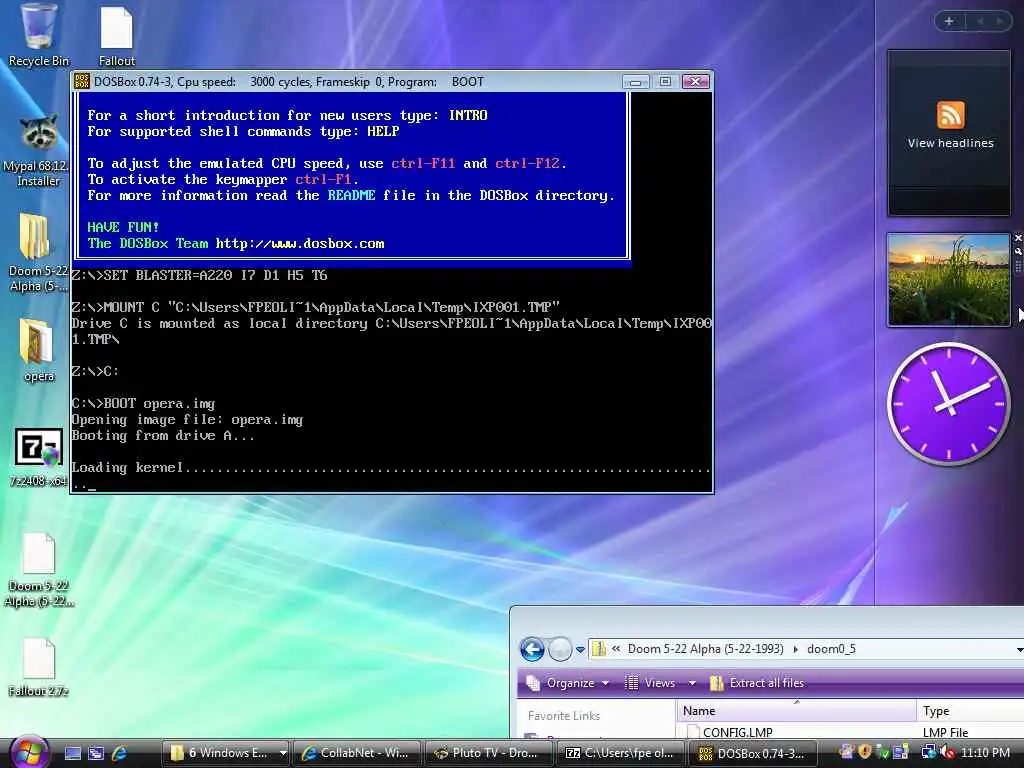Open the Recycle Bin desktop icon
Screen dimensions: 1024x768
tap(38, 35)
